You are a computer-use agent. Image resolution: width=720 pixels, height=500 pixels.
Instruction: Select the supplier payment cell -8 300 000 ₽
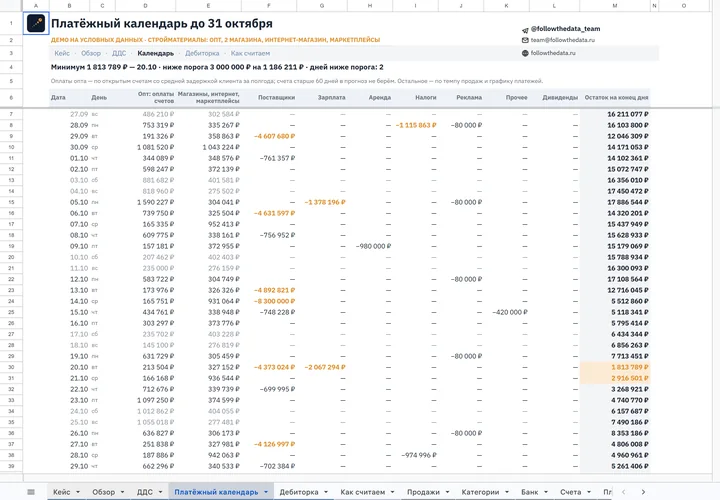pyautogui.click(x=269, y=301)
